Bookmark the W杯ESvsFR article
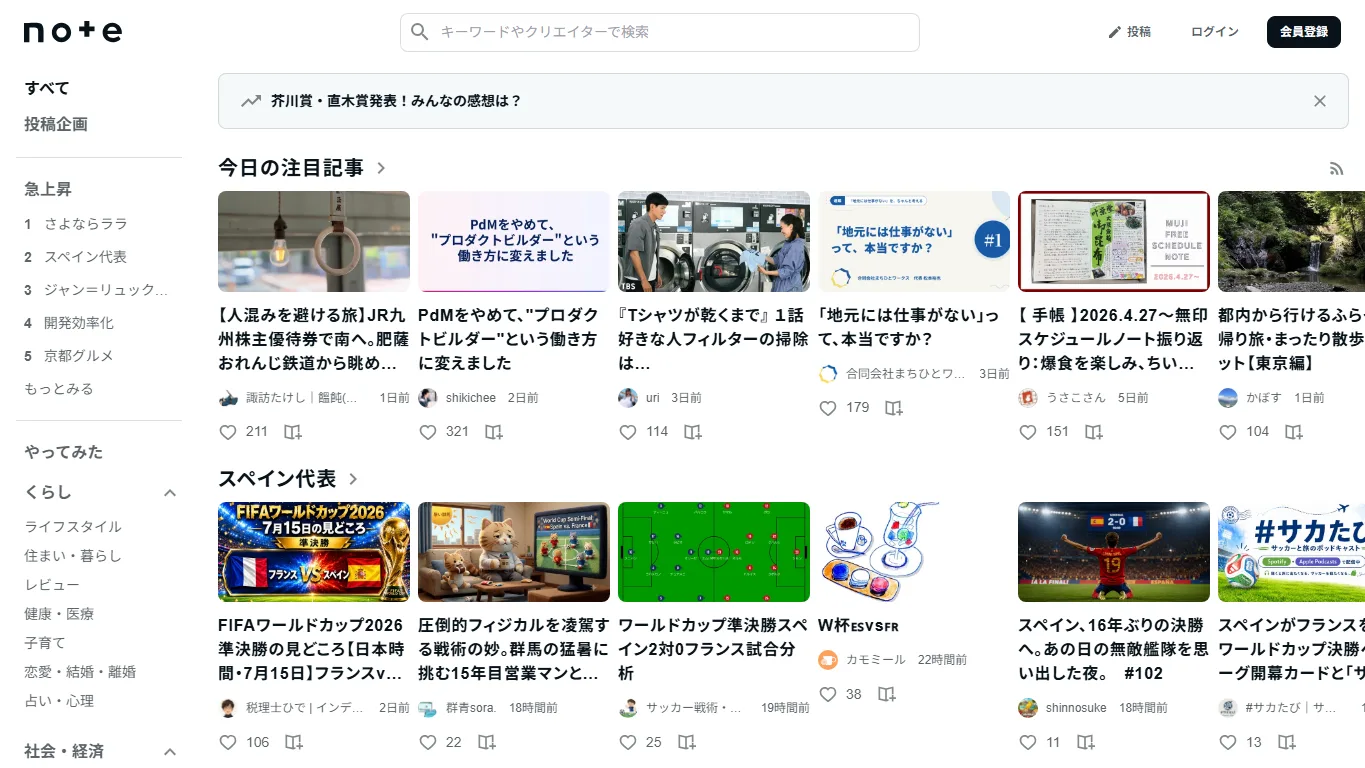1365x768 pixels. [887, 694]
